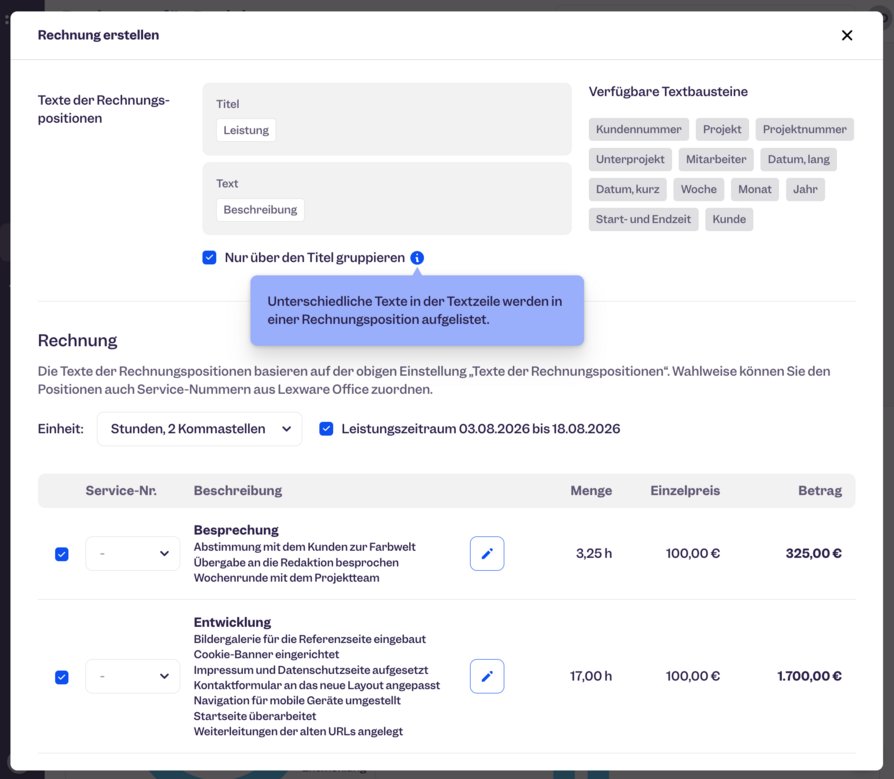The image size is (894, 779).
Task: Add the Start- und Endzeit text block
Action: [643, 220]
